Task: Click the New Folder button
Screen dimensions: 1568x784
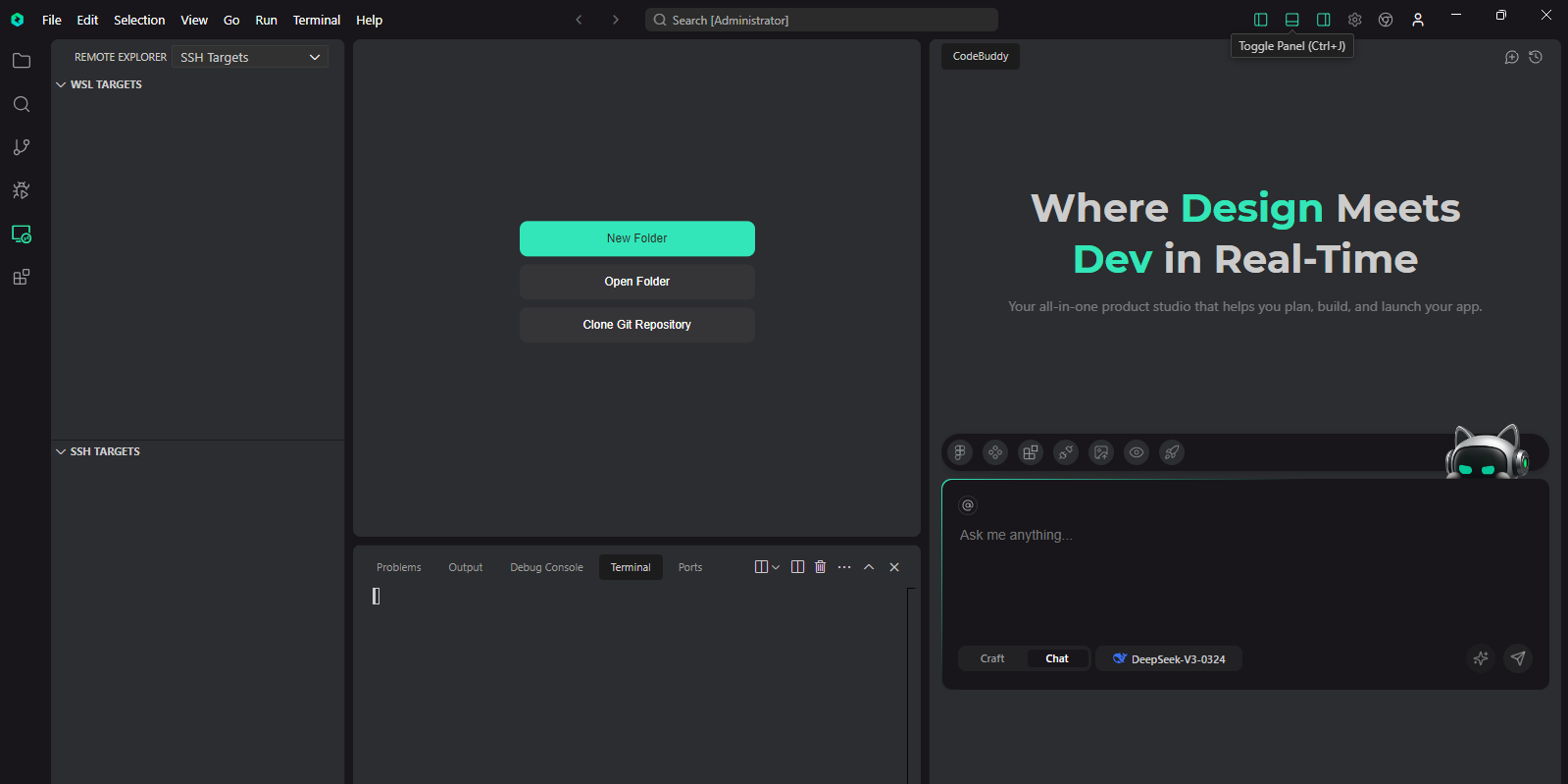Action: 636,238
